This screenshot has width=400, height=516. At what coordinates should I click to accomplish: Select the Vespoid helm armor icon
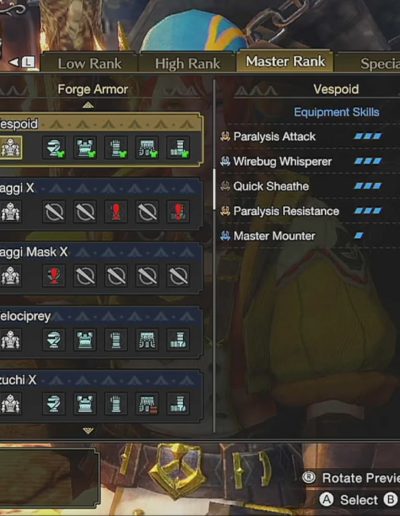coord(54,147)
